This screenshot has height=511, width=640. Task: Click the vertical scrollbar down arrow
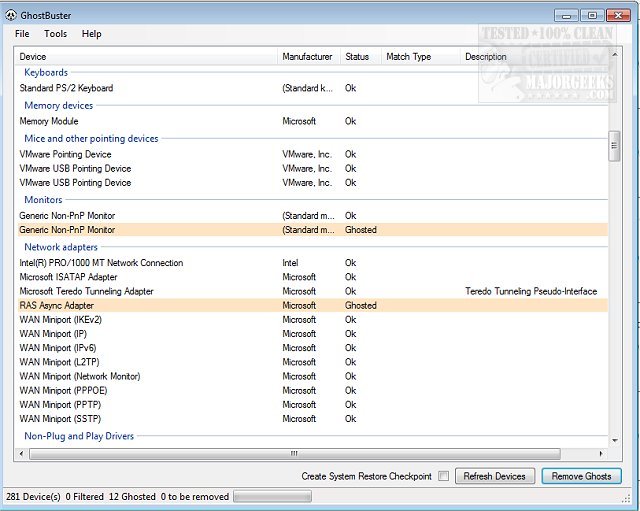[615, 439]
